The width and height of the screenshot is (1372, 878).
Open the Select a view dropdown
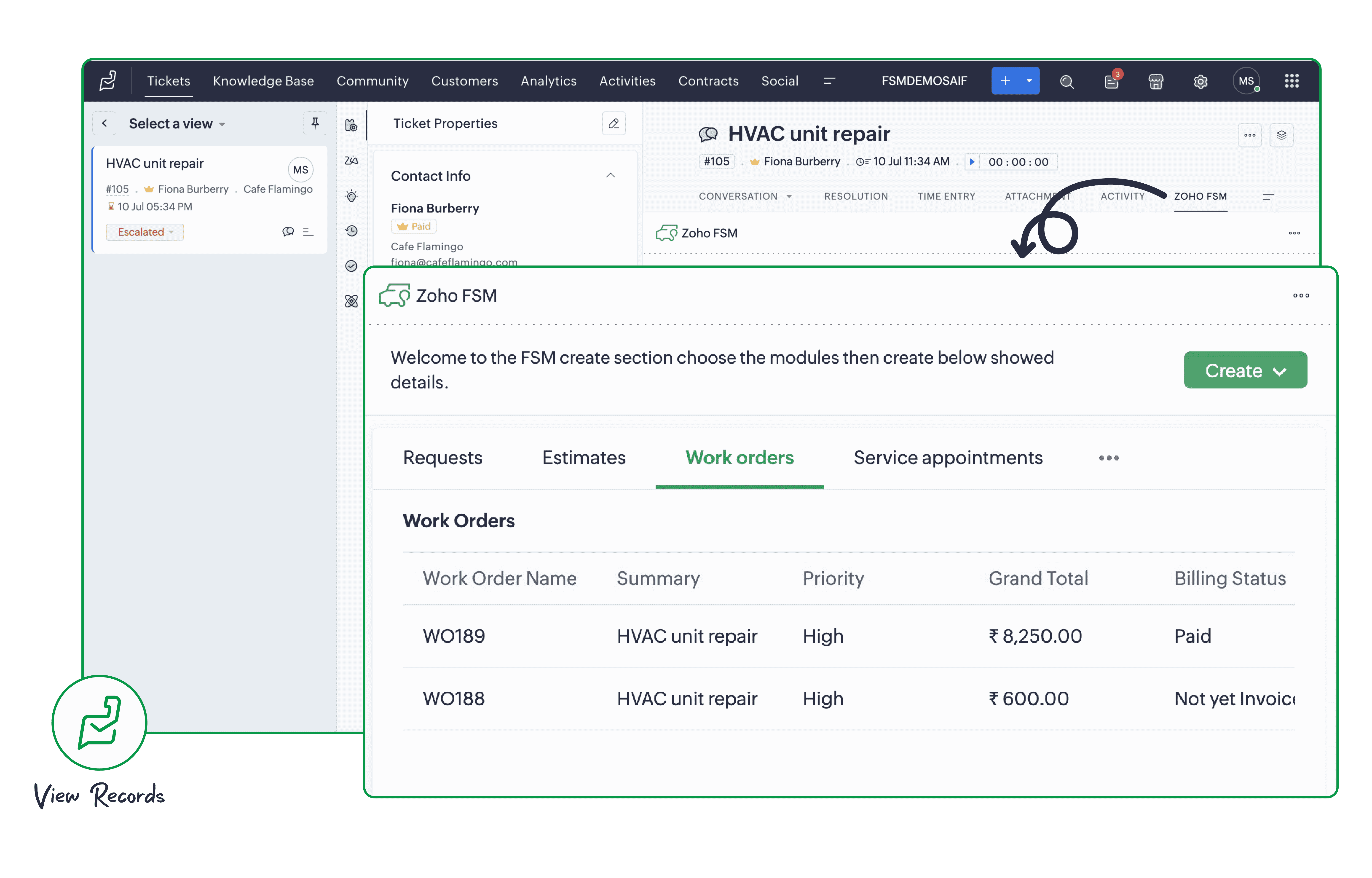177,124
